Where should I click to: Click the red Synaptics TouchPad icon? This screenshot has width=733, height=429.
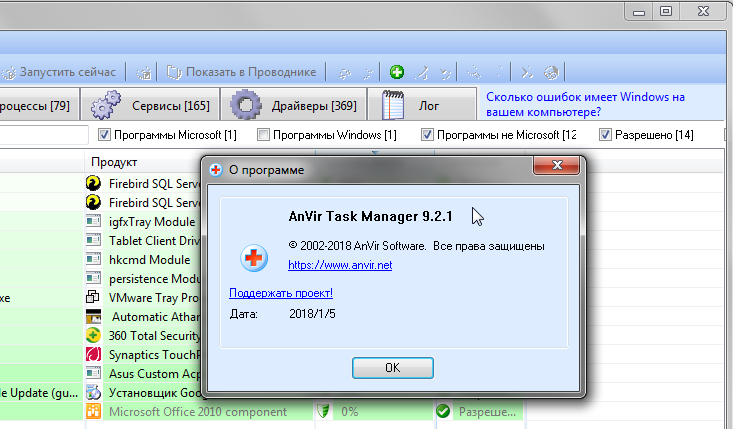(x=93, y=354)
